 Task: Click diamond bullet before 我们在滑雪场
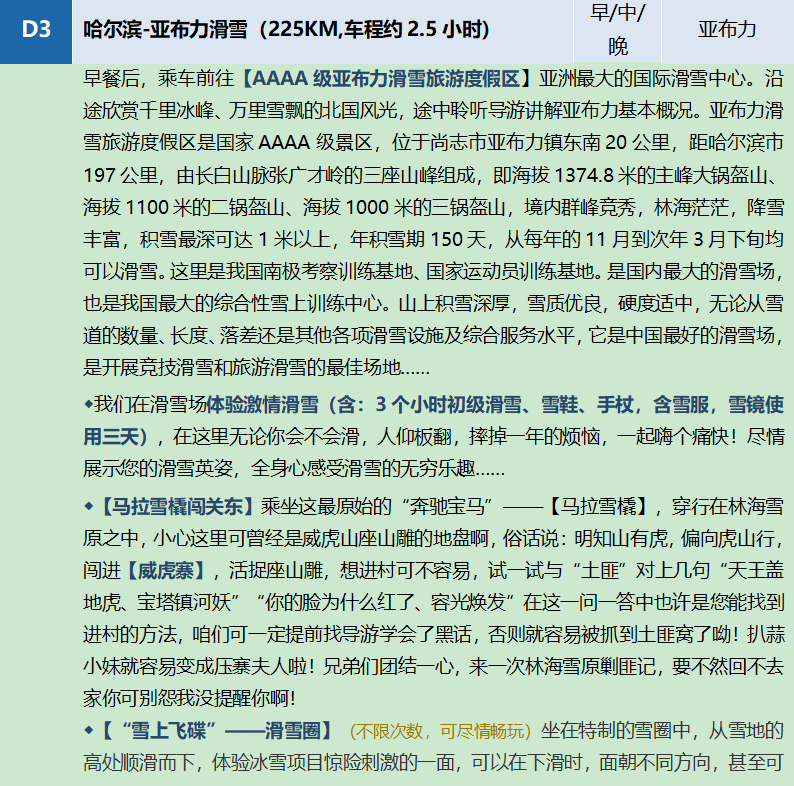coord(88,405)
